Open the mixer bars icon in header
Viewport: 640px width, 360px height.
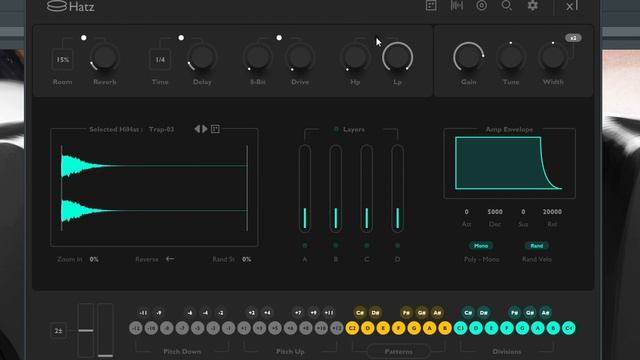[456, 5]
